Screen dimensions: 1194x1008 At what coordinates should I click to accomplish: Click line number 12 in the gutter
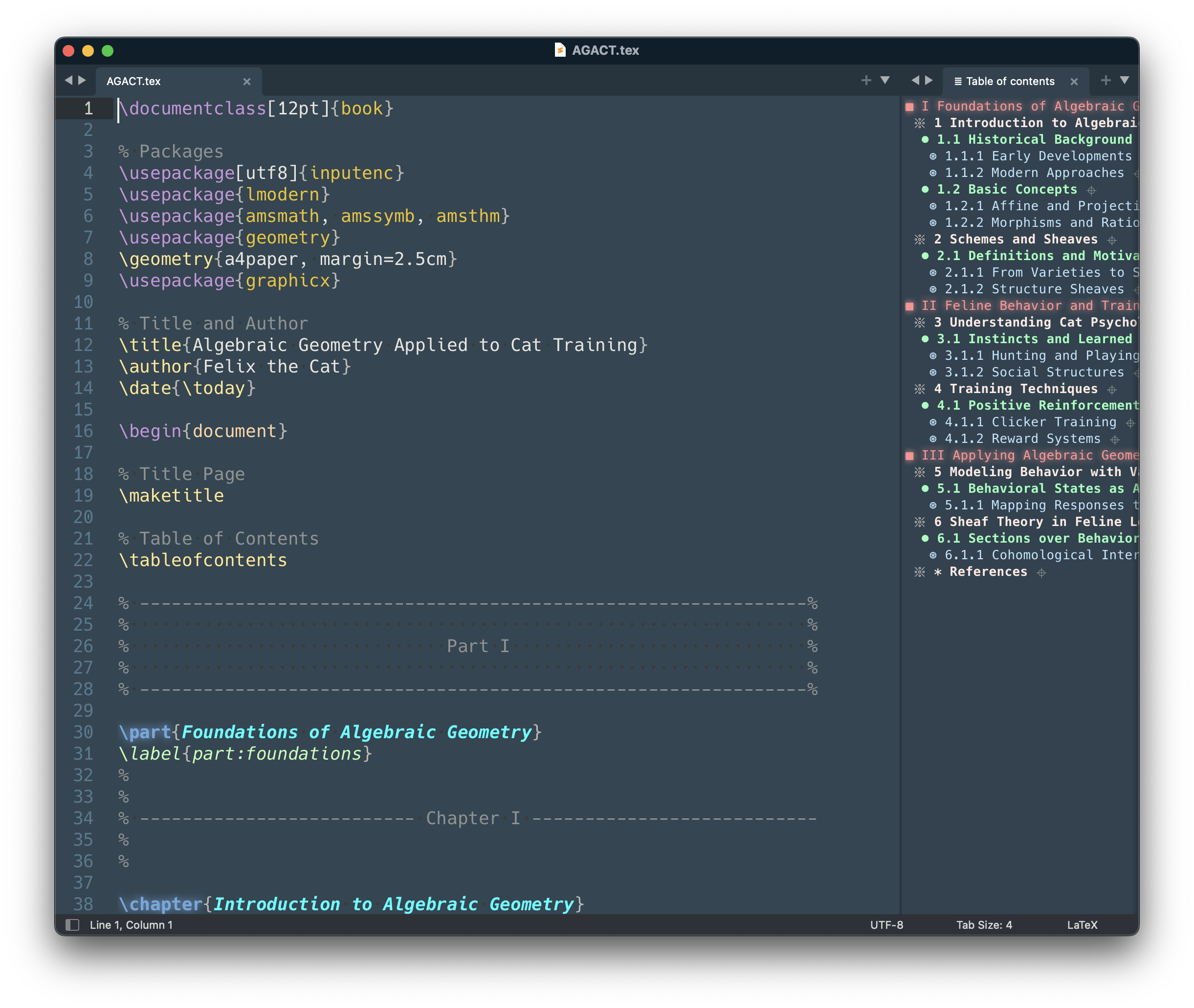pos(83,345)
